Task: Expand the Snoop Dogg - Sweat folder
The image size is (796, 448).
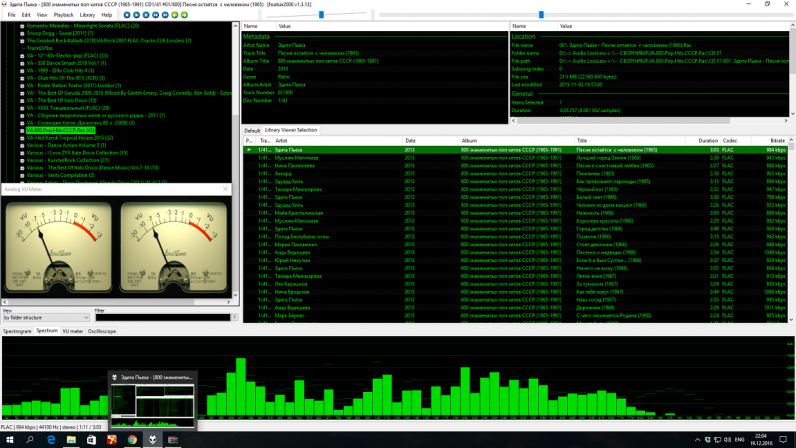Action: click(x=22, y=33)
